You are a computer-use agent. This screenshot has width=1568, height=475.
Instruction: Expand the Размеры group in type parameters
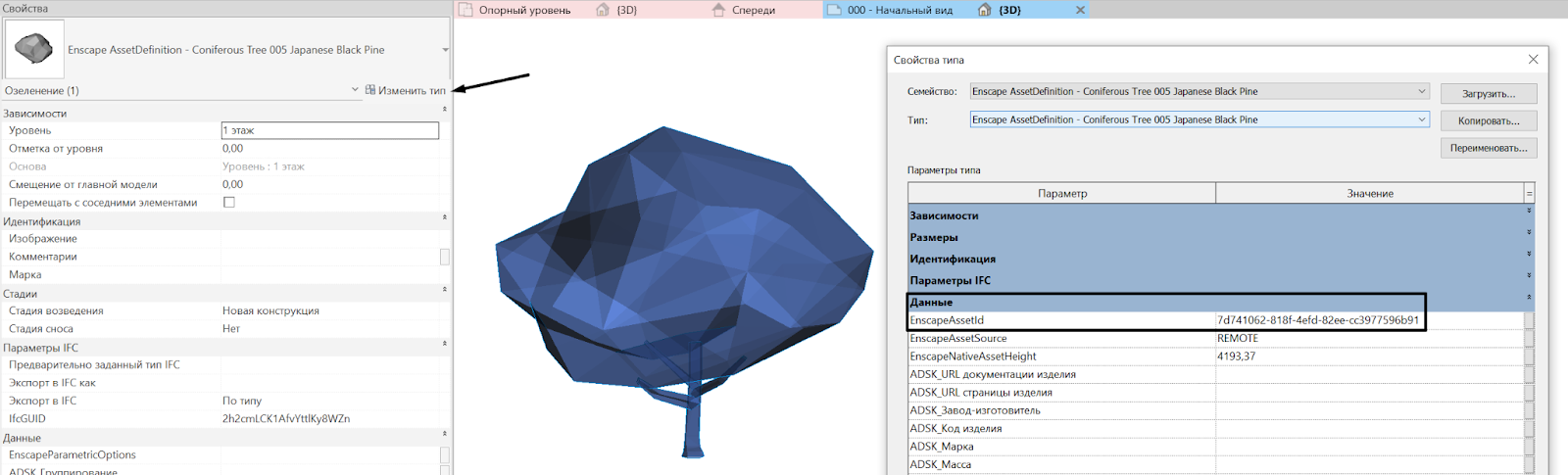click(x=1529, y=232)
